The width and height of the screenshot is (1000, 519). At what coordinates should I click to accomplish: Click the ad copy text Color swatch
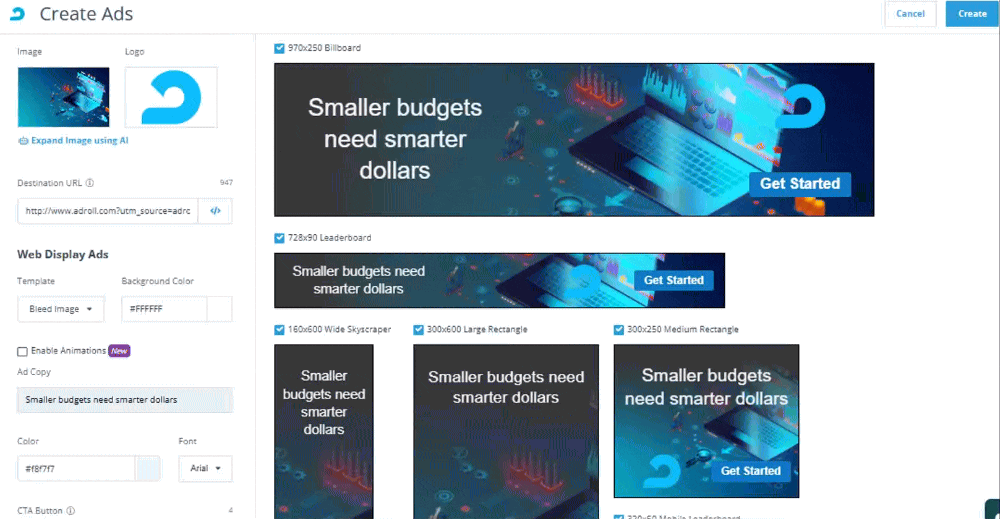coord(148,468)
